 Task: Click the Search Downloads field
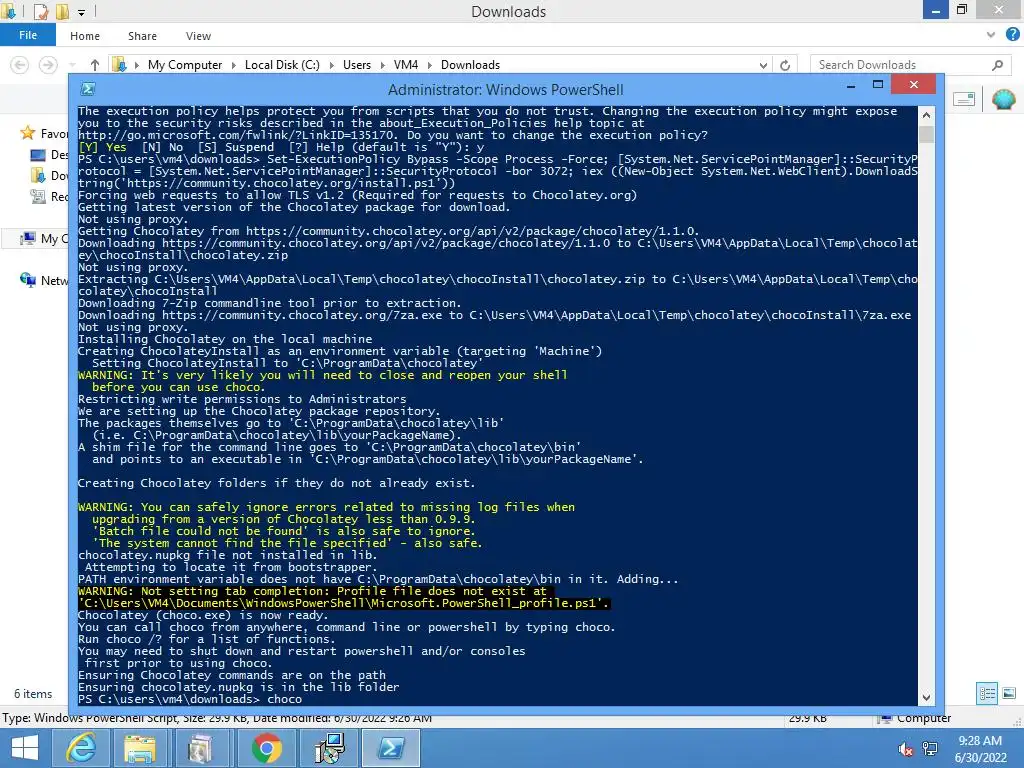pyautogui.click(x=901, y=65)
